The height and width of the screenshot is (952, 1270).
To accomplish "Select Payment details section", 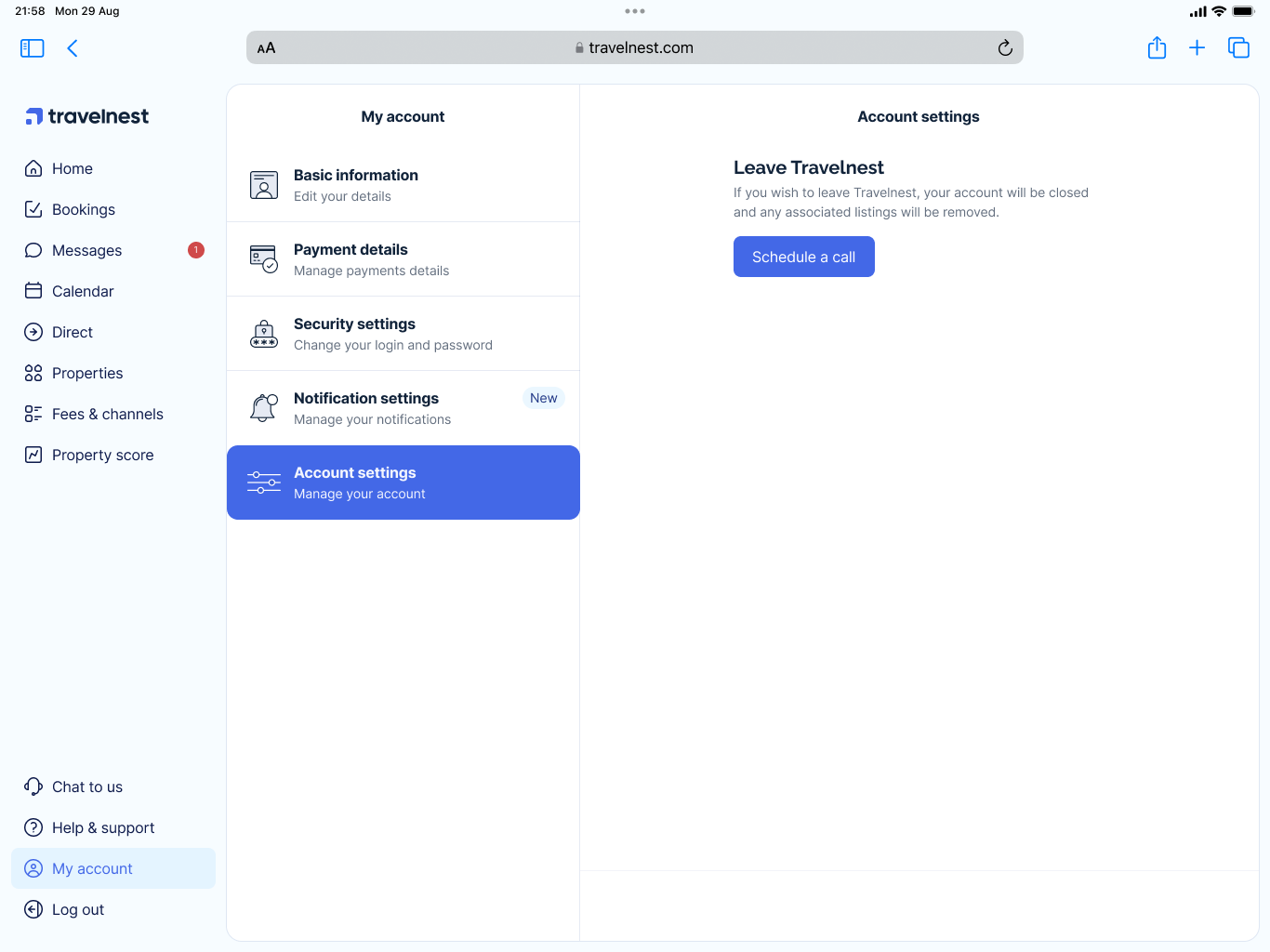I will pos(403,259).
